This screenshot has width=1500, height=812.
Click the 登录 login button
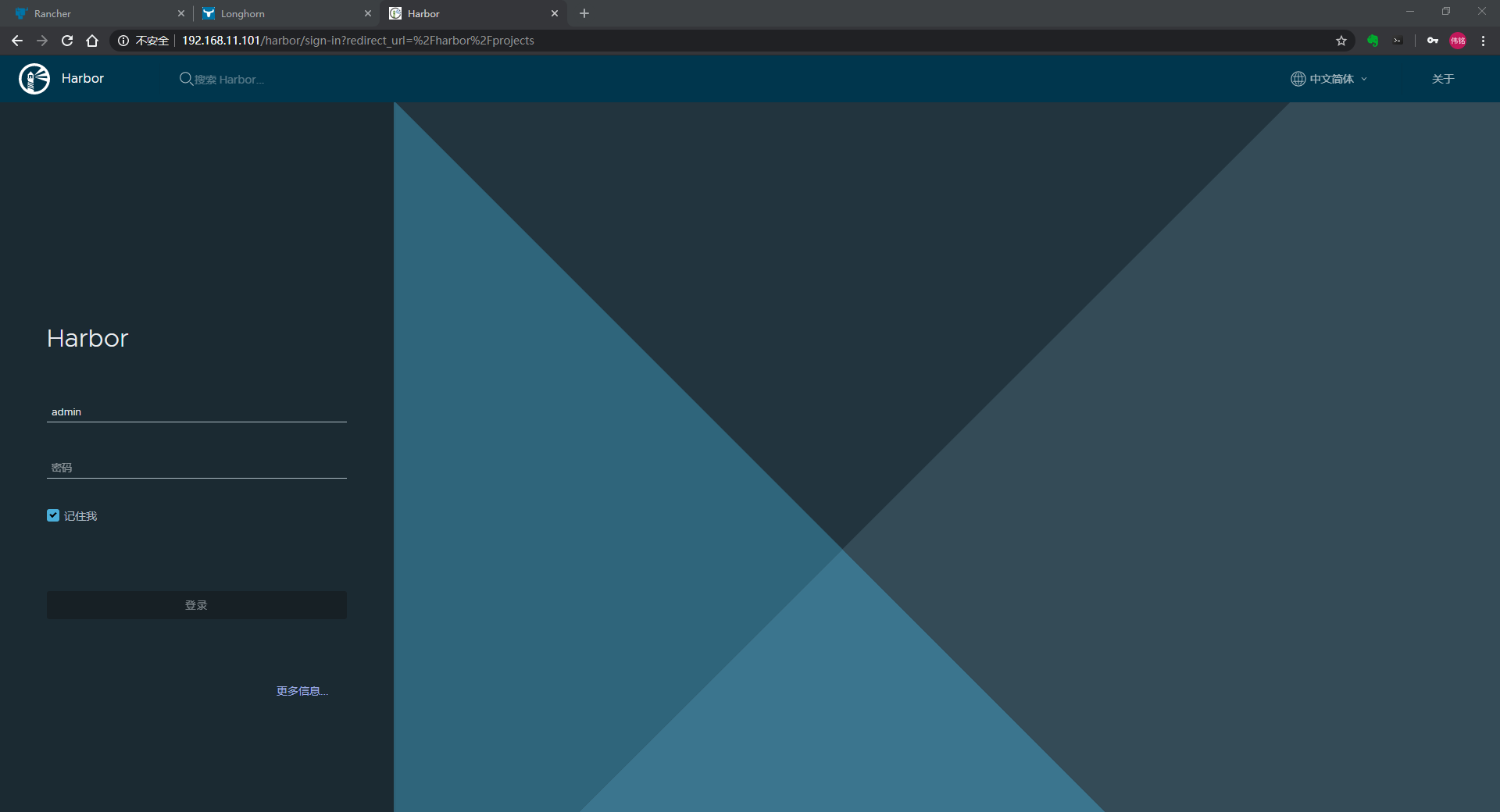(x=197, y=605)
